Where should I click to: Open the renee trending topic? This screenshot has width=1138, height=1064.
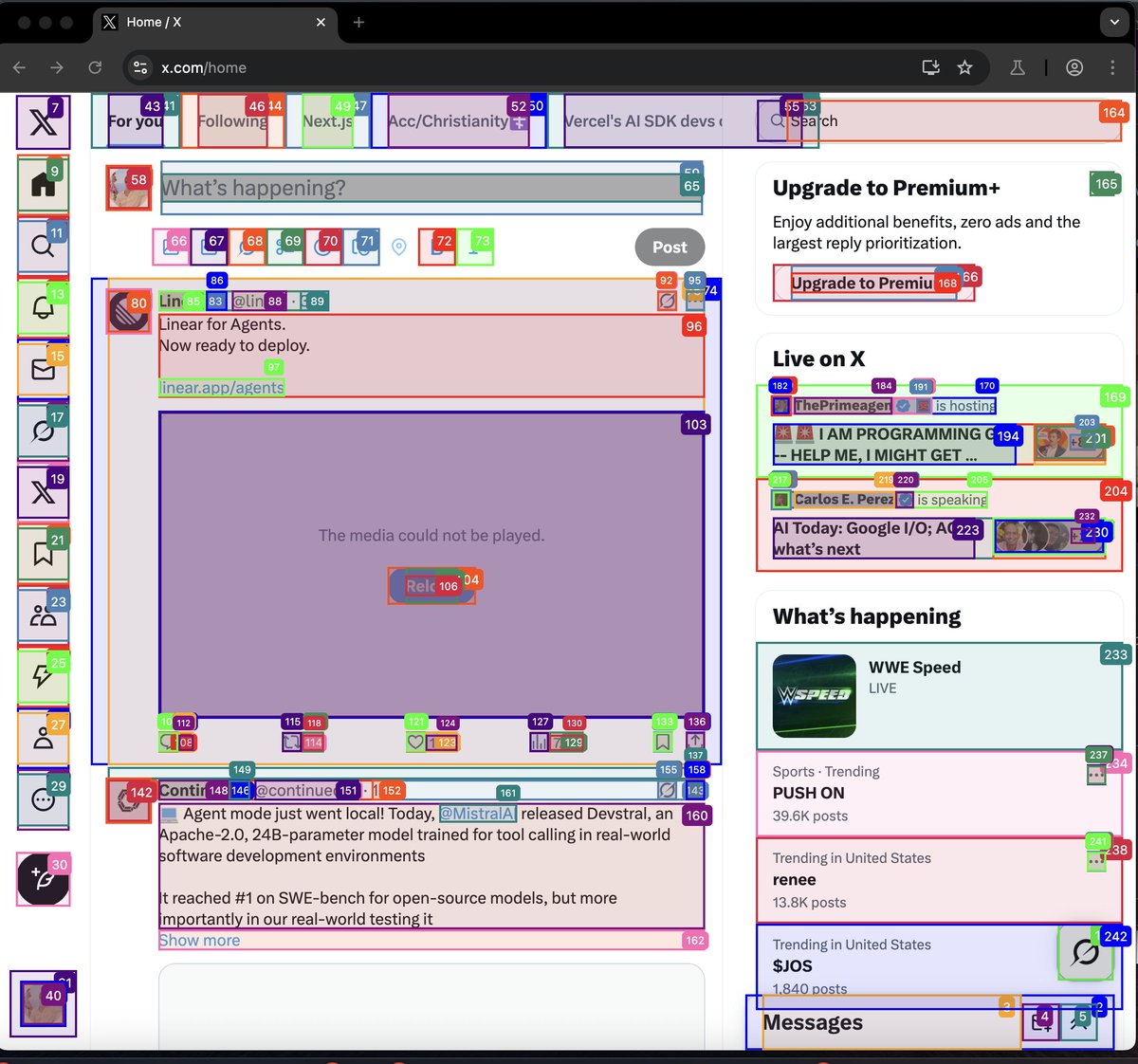[x=939, y=880]
